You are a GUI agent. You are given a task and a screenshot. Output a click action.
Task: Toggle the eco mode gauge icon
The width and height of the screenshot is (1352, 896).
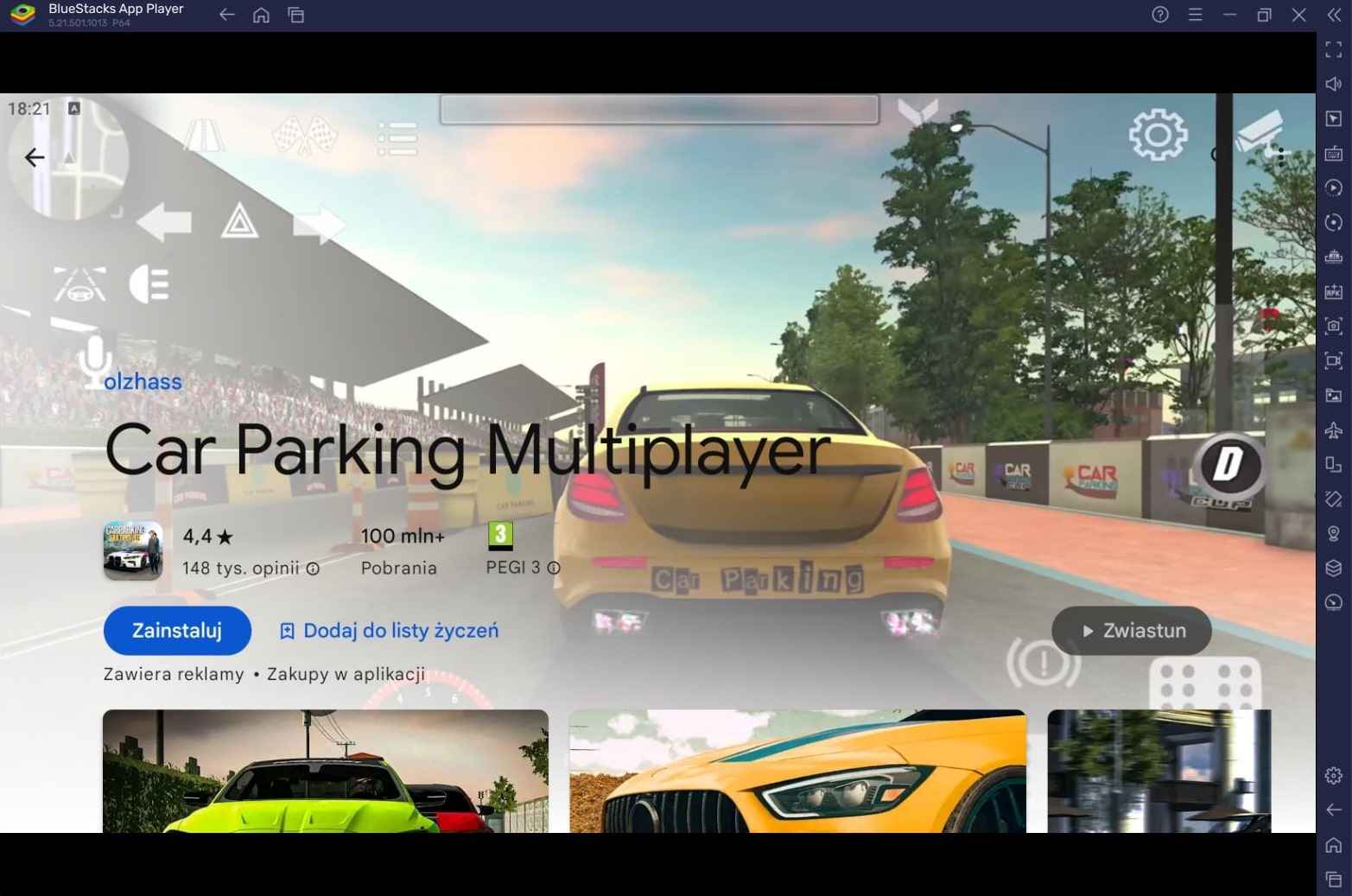1334,602
